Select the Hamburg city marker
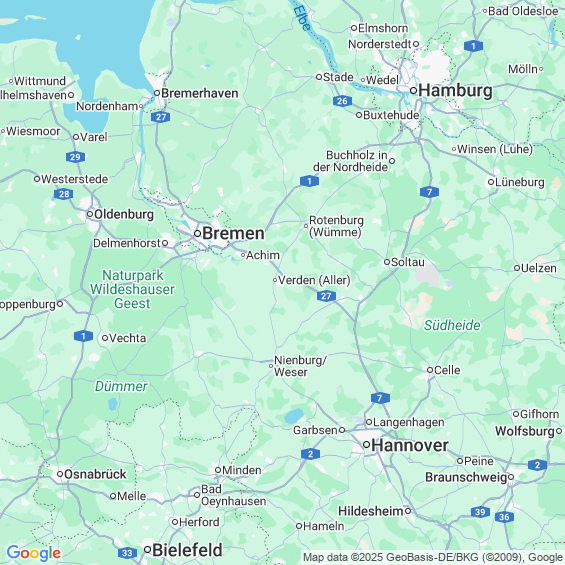Image resolution: width=565 pixels, height=565 pixels. pos(413,90)
